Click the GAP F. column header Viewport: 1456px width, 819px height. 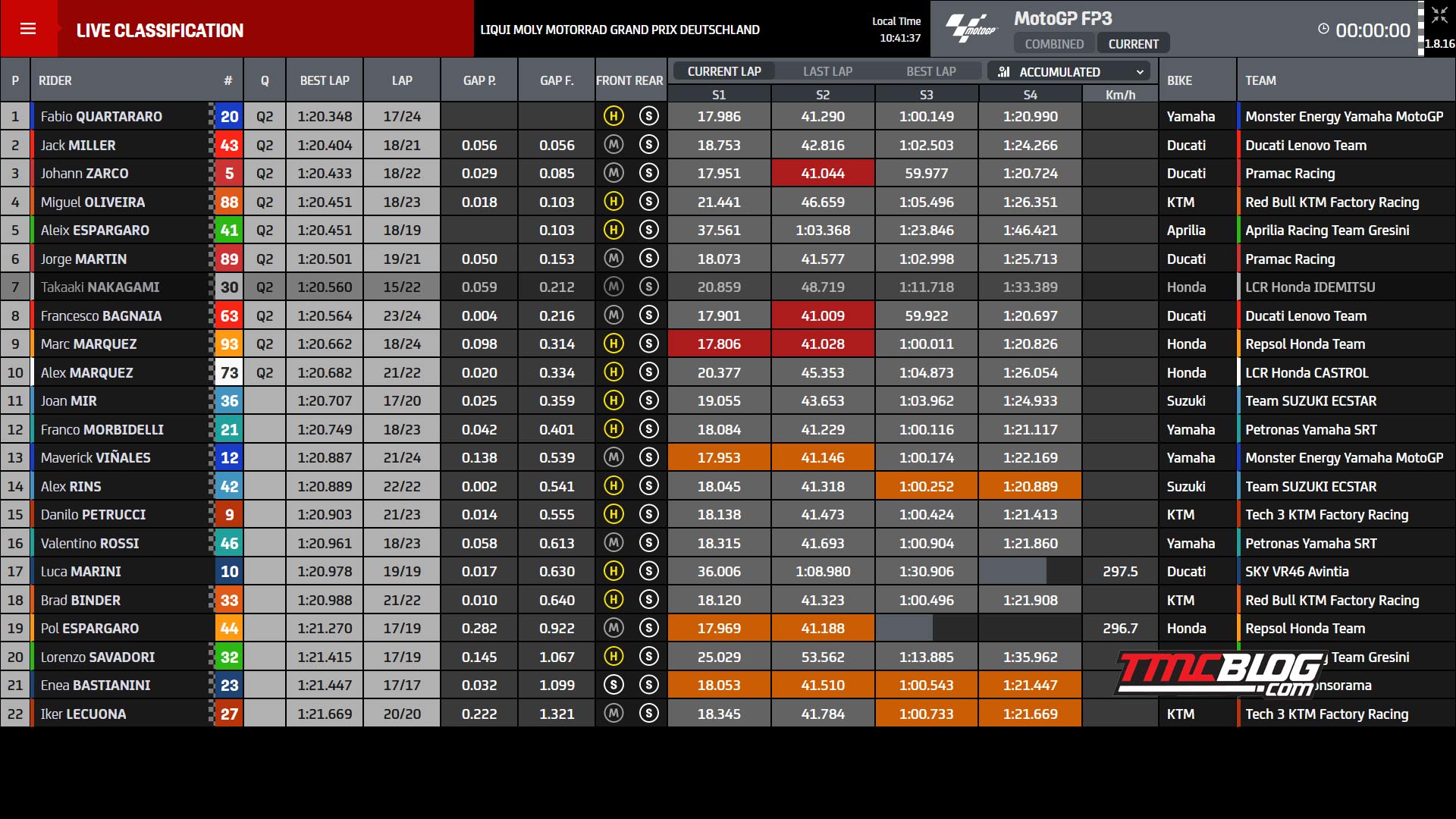(x=557, y=80)
